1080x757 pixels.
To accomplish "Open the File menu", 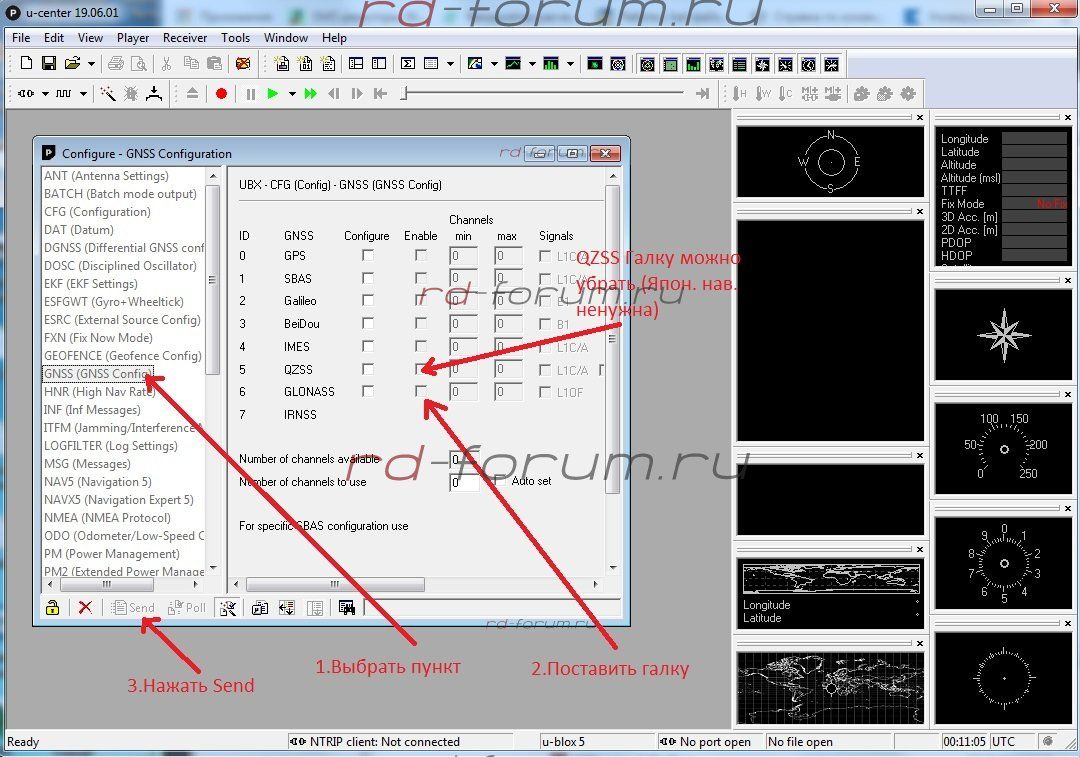I will pyautogui.click(x=21, y=38).
